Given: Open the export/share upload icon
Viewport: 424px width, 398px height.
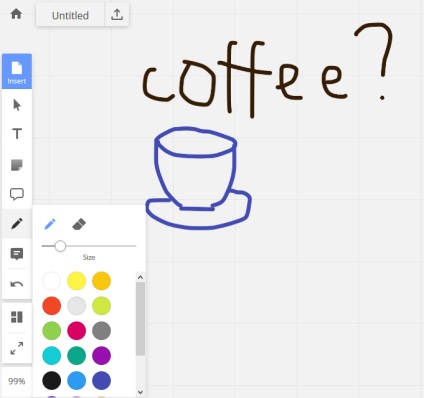Looking at the screenshot, I should coord(117,15).
